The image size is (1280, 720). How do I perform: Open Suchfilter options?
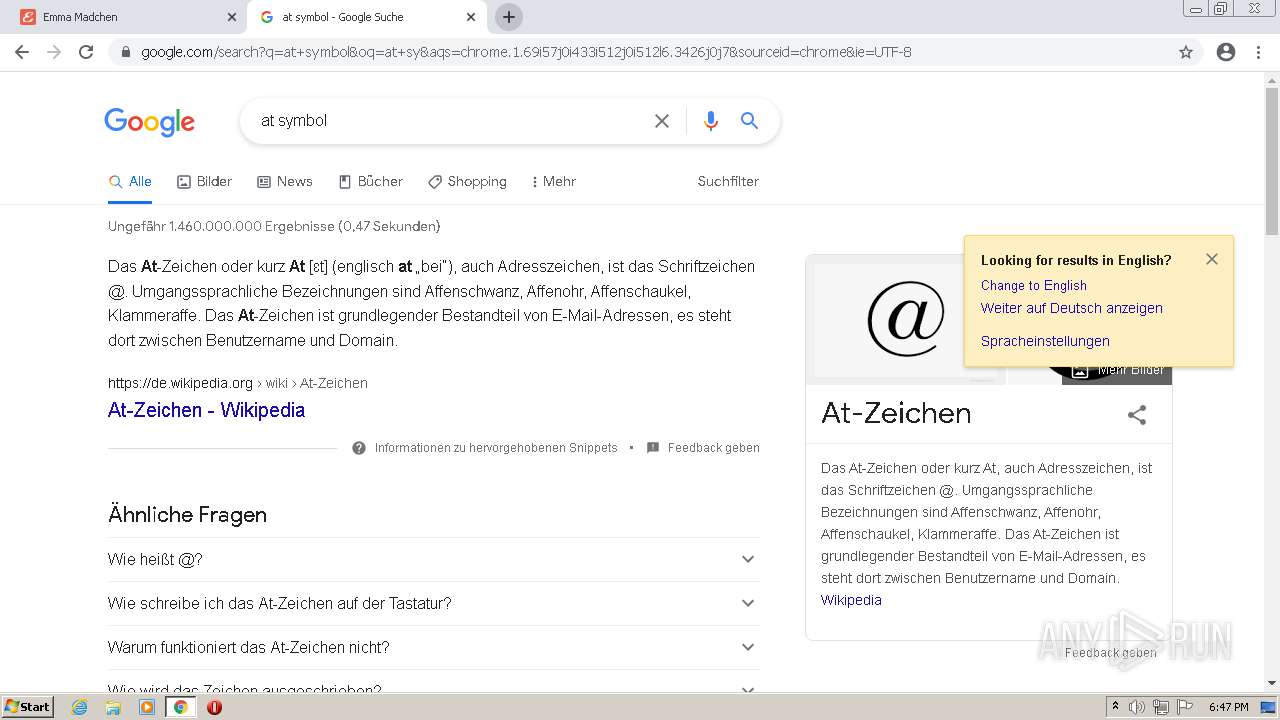tap(728, 182)
